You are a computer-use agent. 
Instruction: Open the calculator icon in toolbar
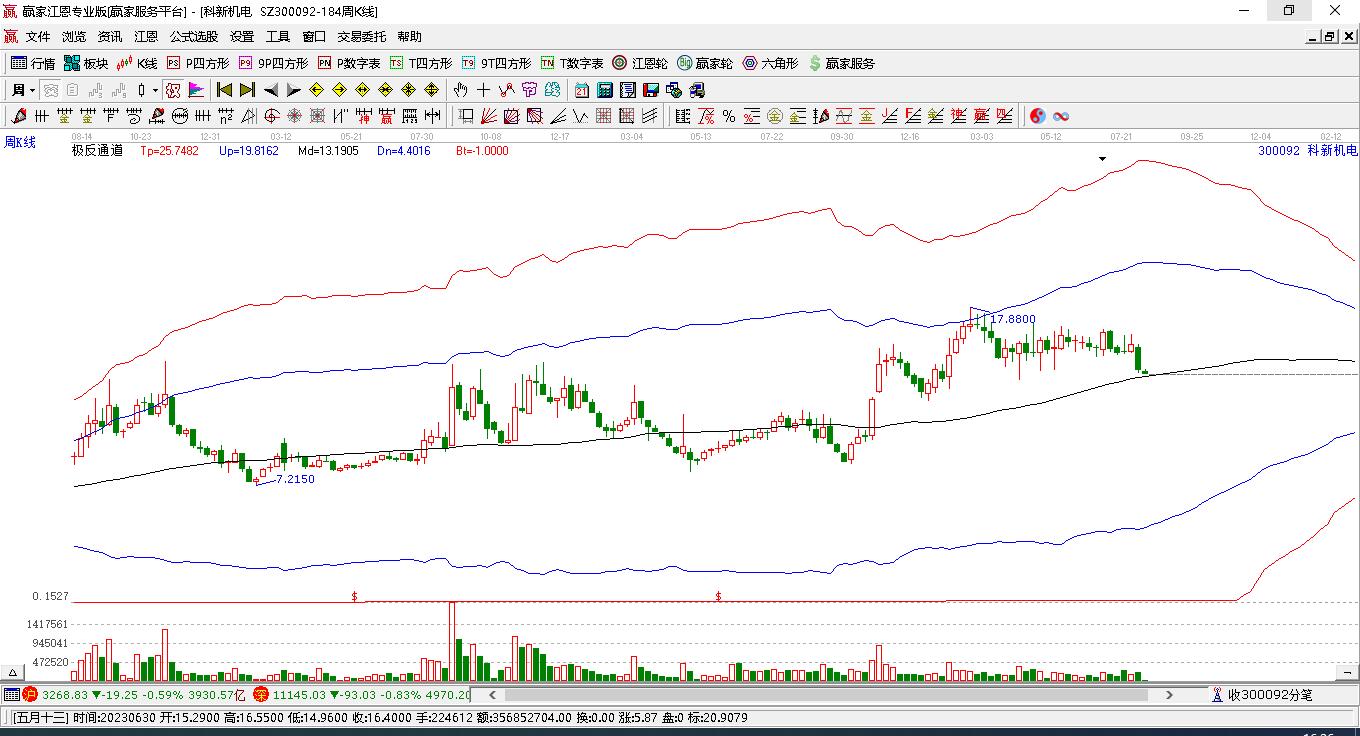(x=604, y=90)
